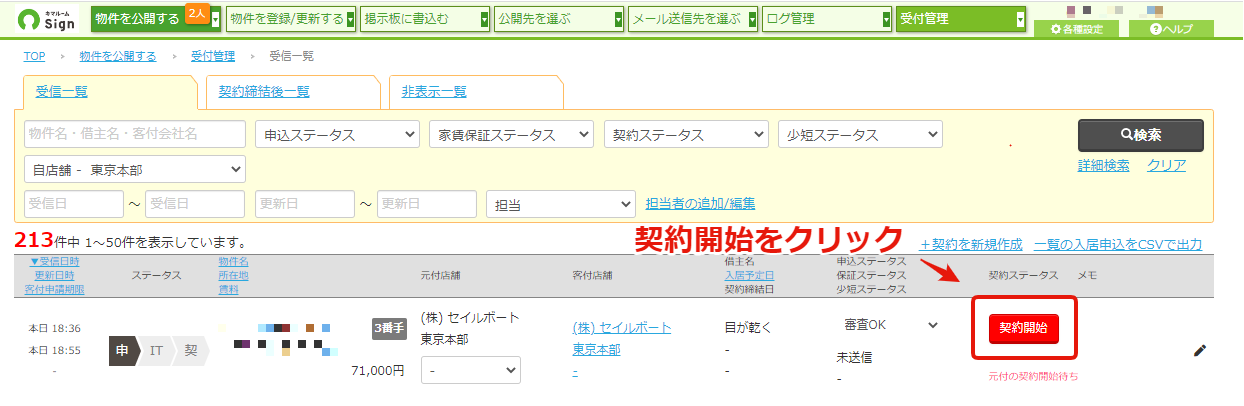Open the ログ管理 menu
The width and height of the screenshot is (1244, 406).
[827, 18]
